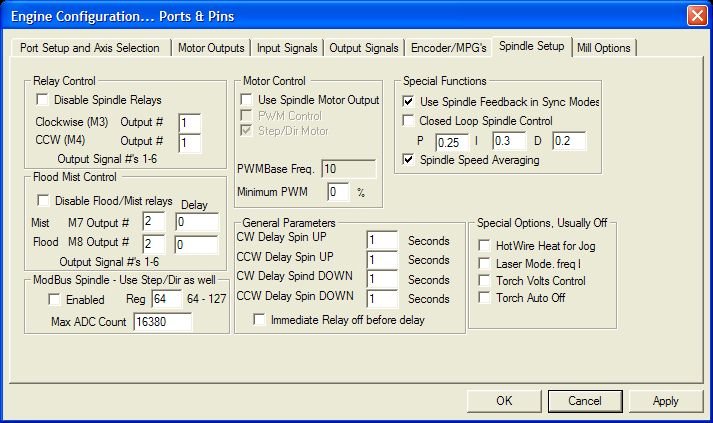The width and height of the screenshot is (713, 423).
Task: Check Immediate Relay off before delay
Action: point(260,320)
